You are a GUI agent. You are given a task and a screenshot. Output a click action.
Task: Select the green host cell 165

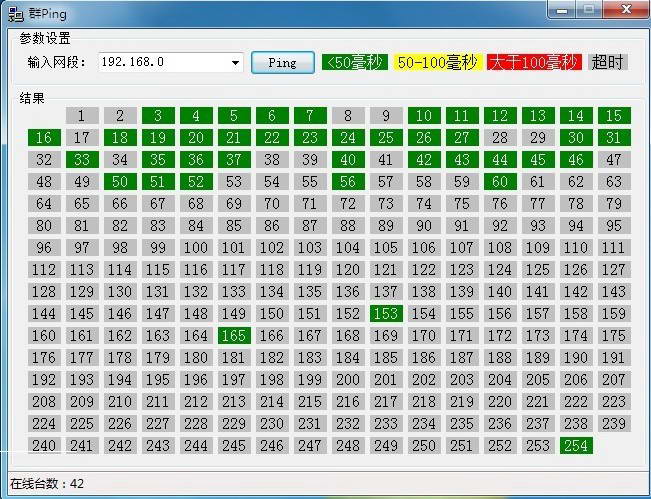[234, 336]
